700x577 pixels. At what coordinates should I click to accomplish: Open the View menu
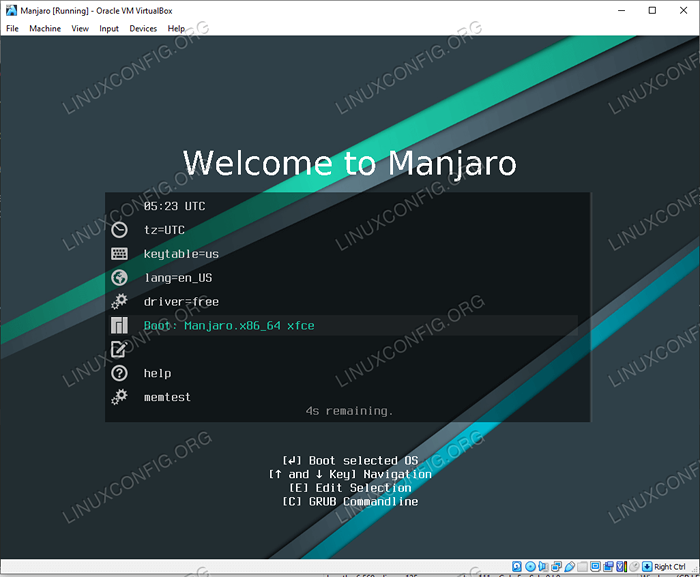(x=80, y=29)
